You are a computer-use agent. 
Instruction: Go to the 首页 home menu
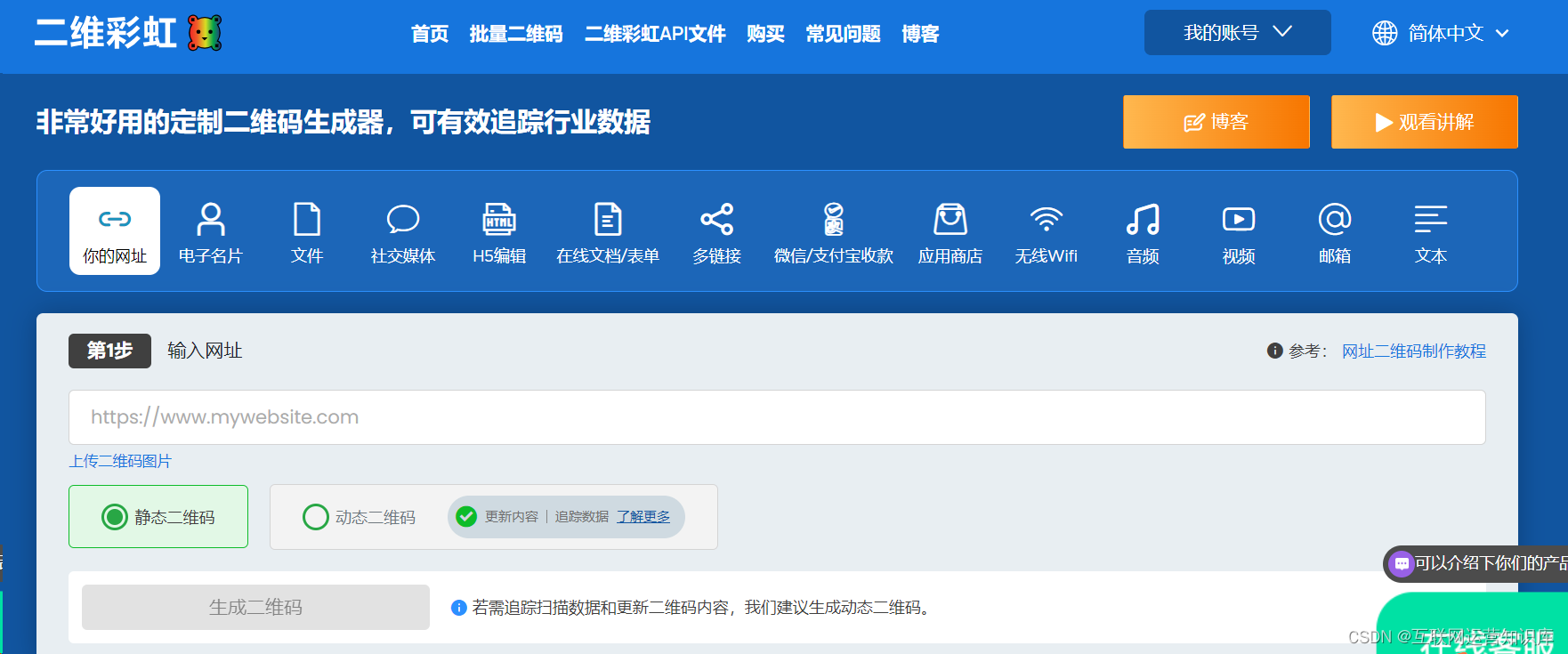point(430,34)
